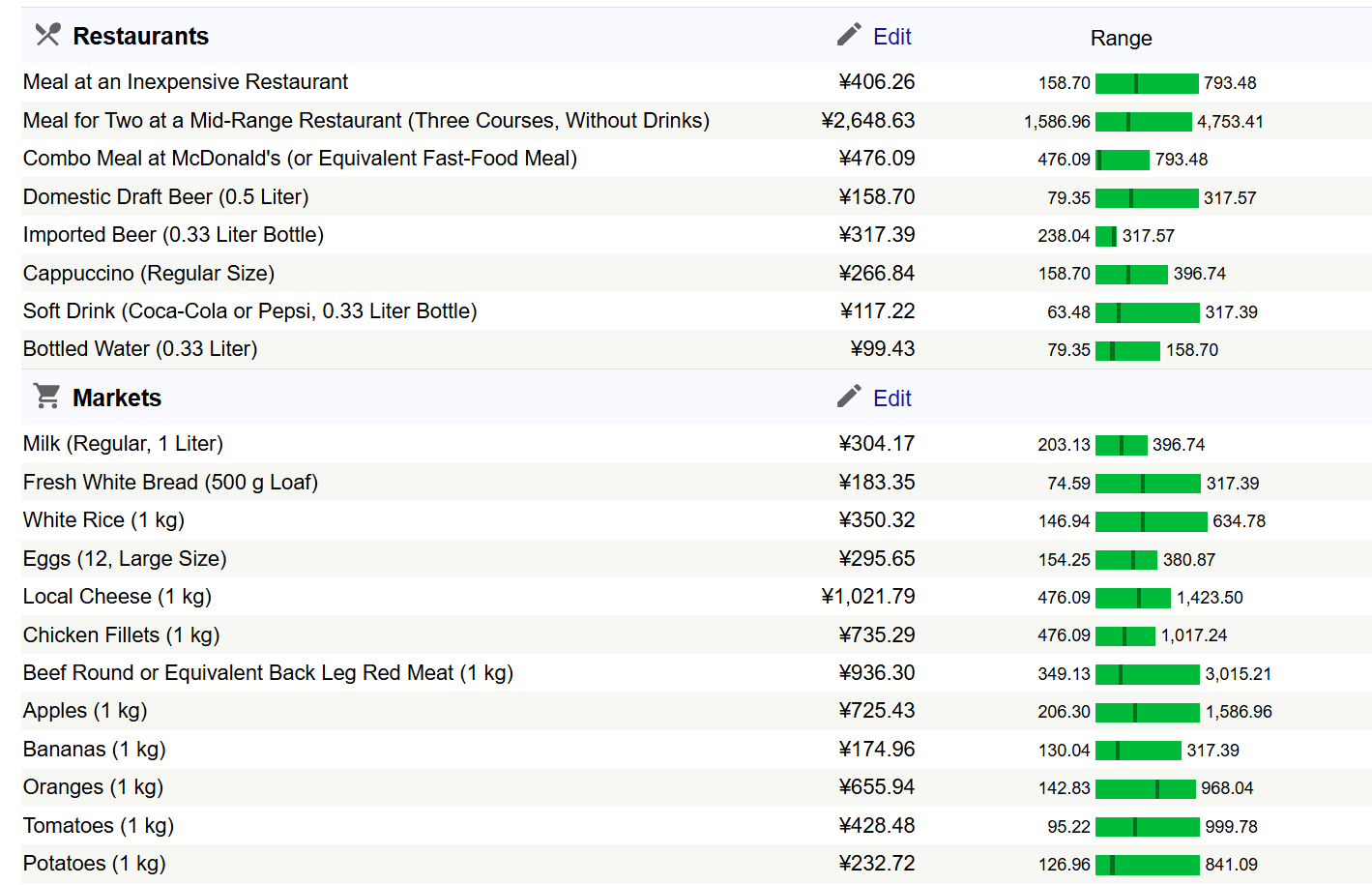Open Edit link for Restaurants

point(892,37)
